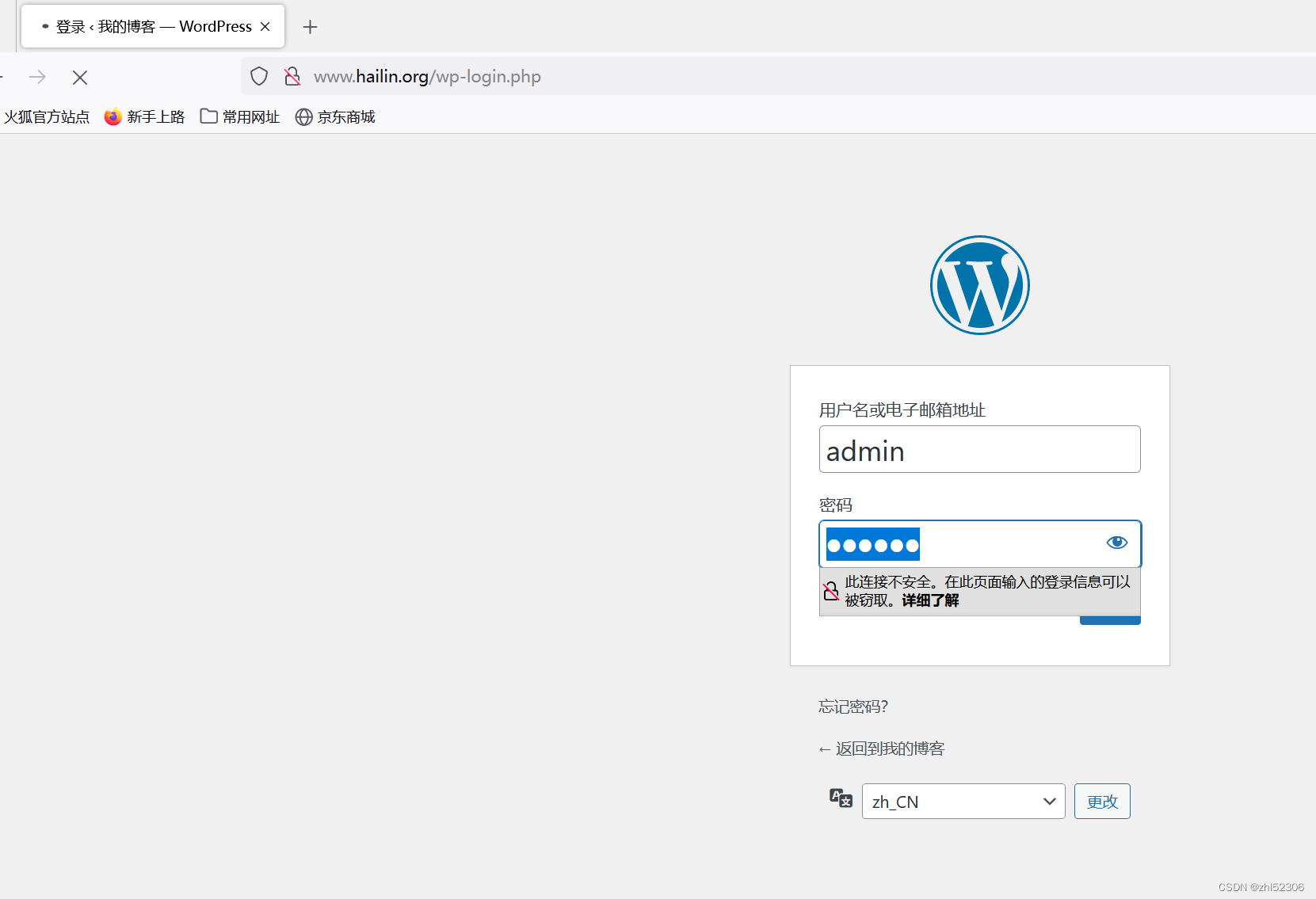
Task: Open a new browser tab
Action: coord(311,27)
